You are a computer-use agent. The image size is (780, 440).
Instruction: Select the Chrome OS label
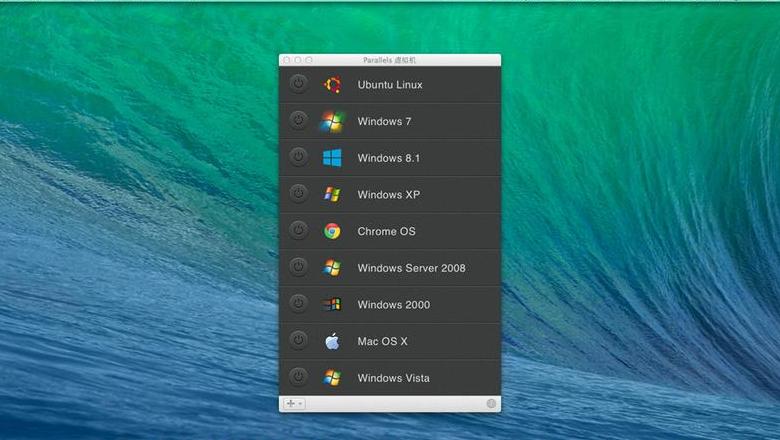[x=386, y=231]
